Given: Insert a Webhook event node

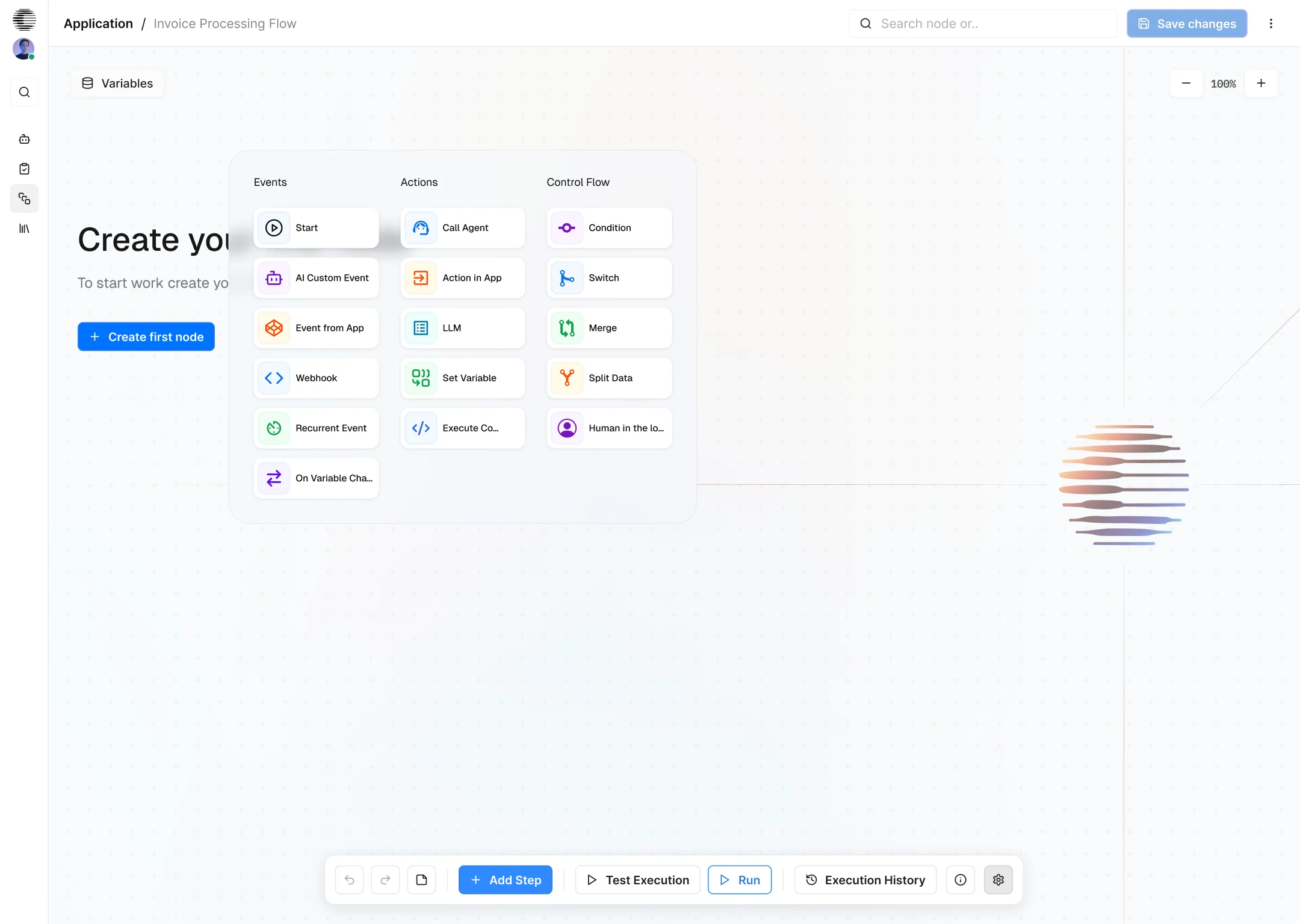Looking at the screenshot, I should coord(316,378).
